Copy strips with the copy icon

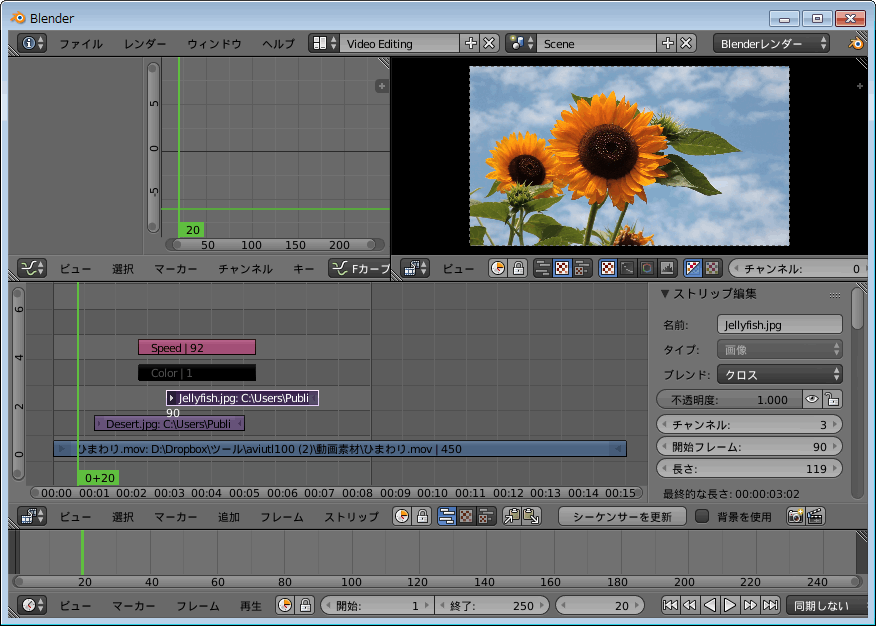tap(511, 516)
